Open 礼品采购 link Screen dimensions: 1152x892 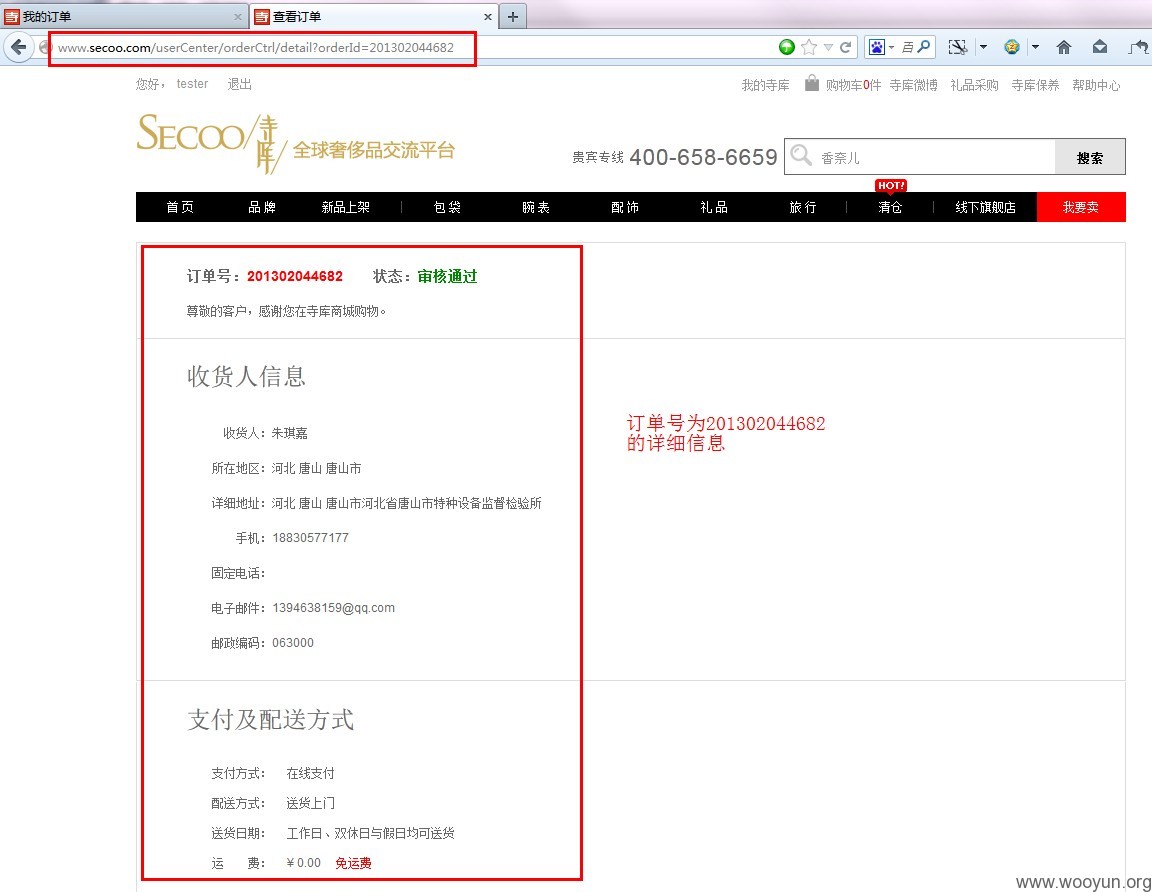click(x=974, y=85)
